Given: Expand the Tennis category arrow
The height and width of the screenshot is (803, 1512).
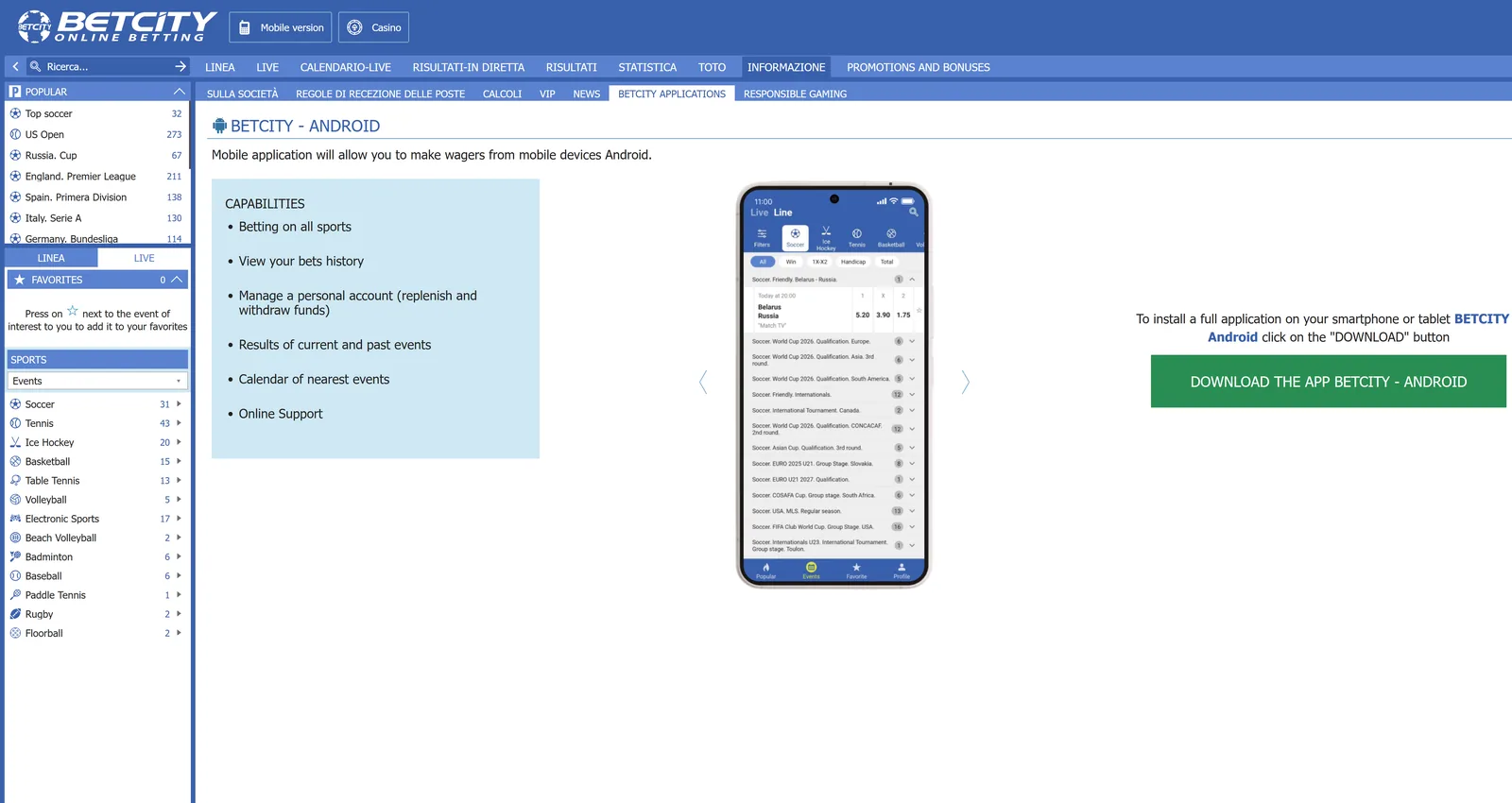Looking at the screenshot, I should tap(179, 423).
